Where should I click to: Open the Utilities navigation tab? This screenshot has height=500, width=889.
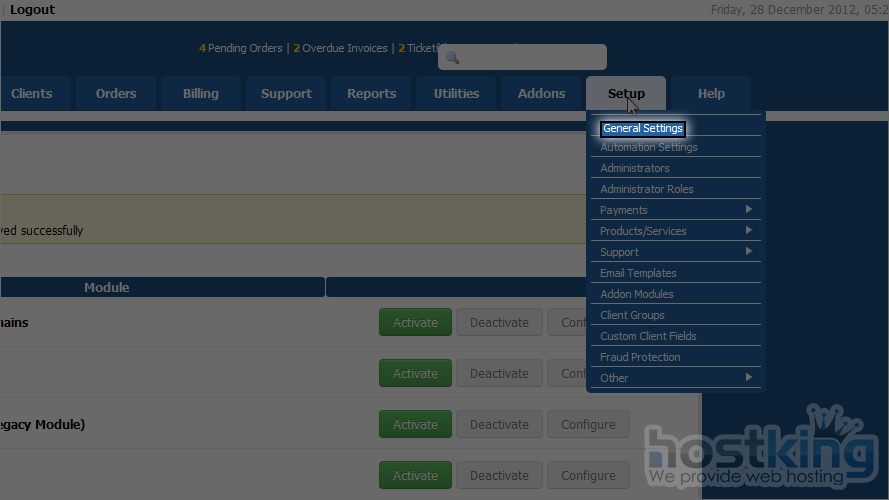pyautogui.click(x=456, y=93)
